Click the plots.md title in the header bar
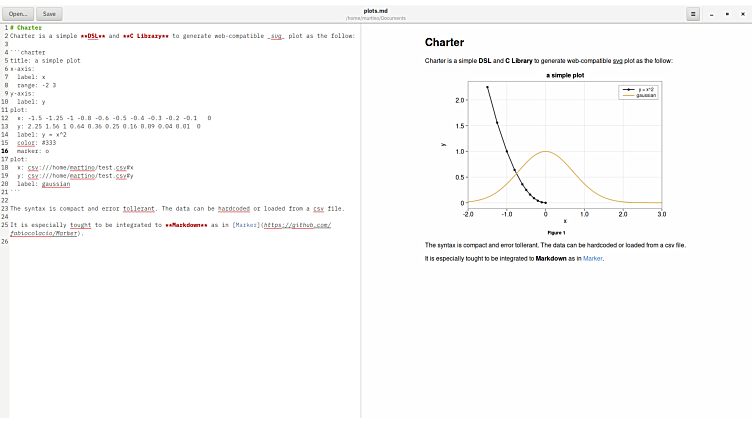The height and width of the screenshot is (423, 752). (376, 10)
